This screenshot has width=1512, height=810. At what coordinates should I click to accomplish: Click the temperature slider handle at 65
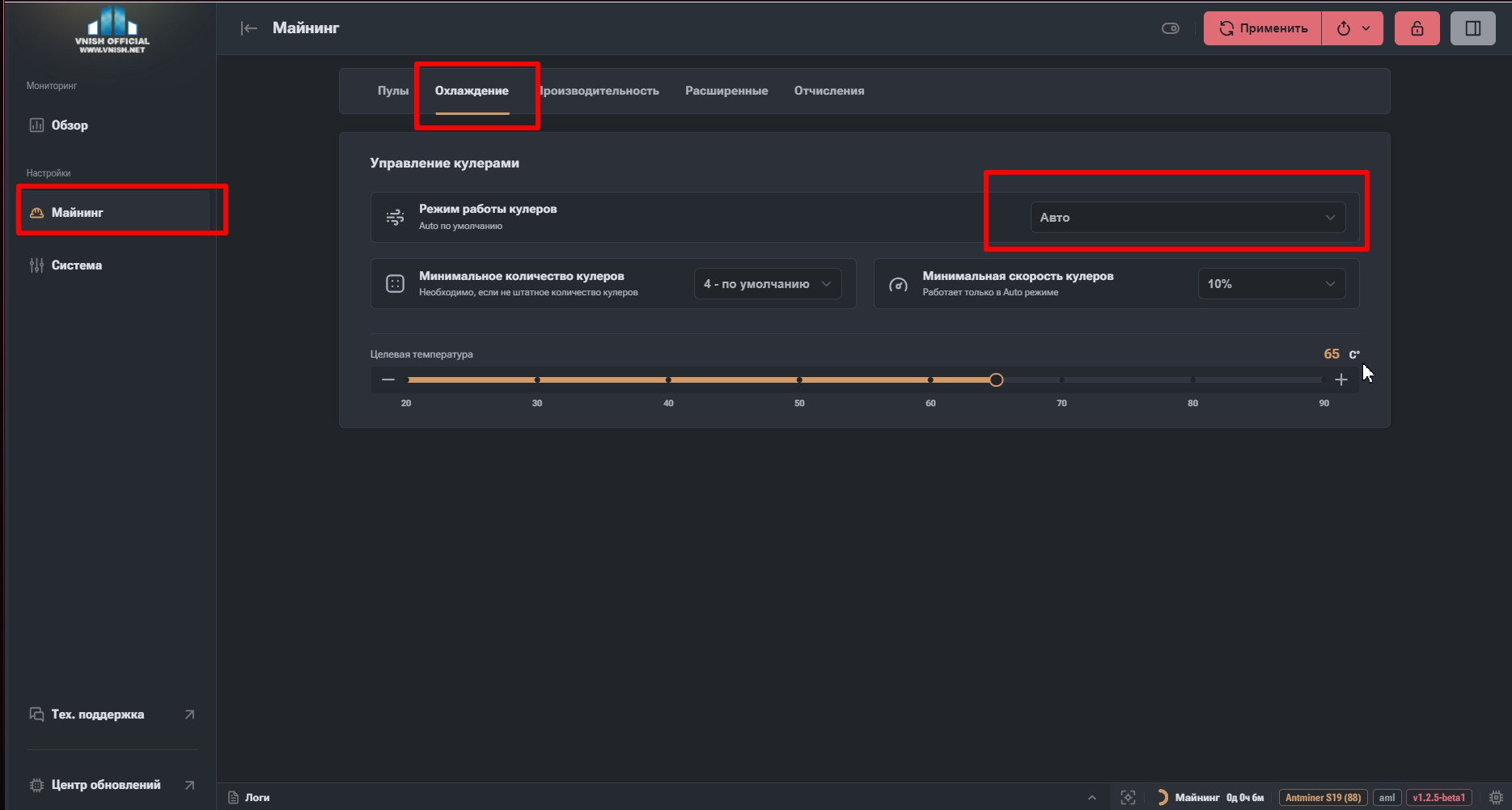click(x=997, y=380)
